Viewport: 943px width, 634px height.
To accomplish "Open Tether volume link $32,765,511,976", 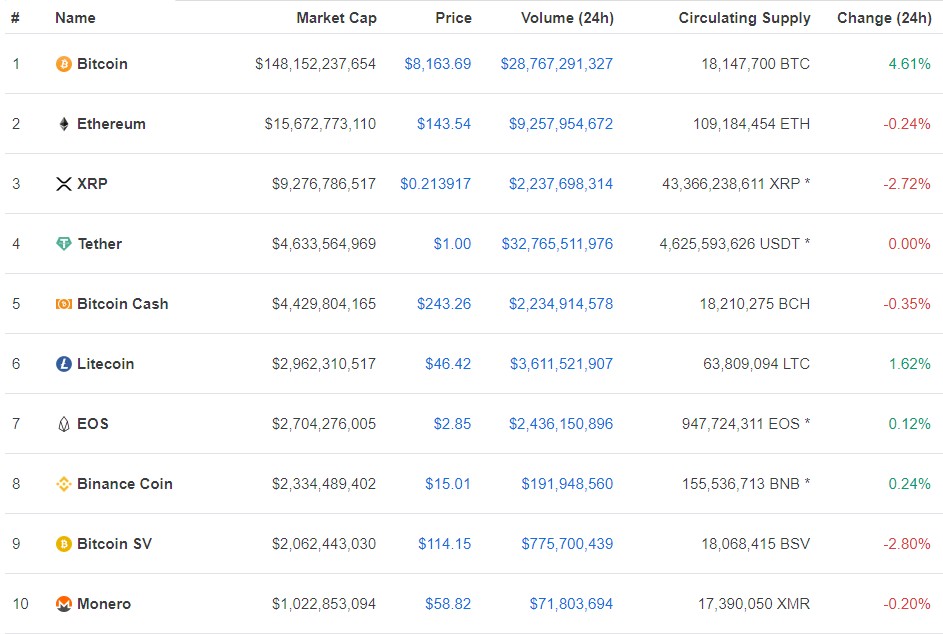I will point(558,244).
